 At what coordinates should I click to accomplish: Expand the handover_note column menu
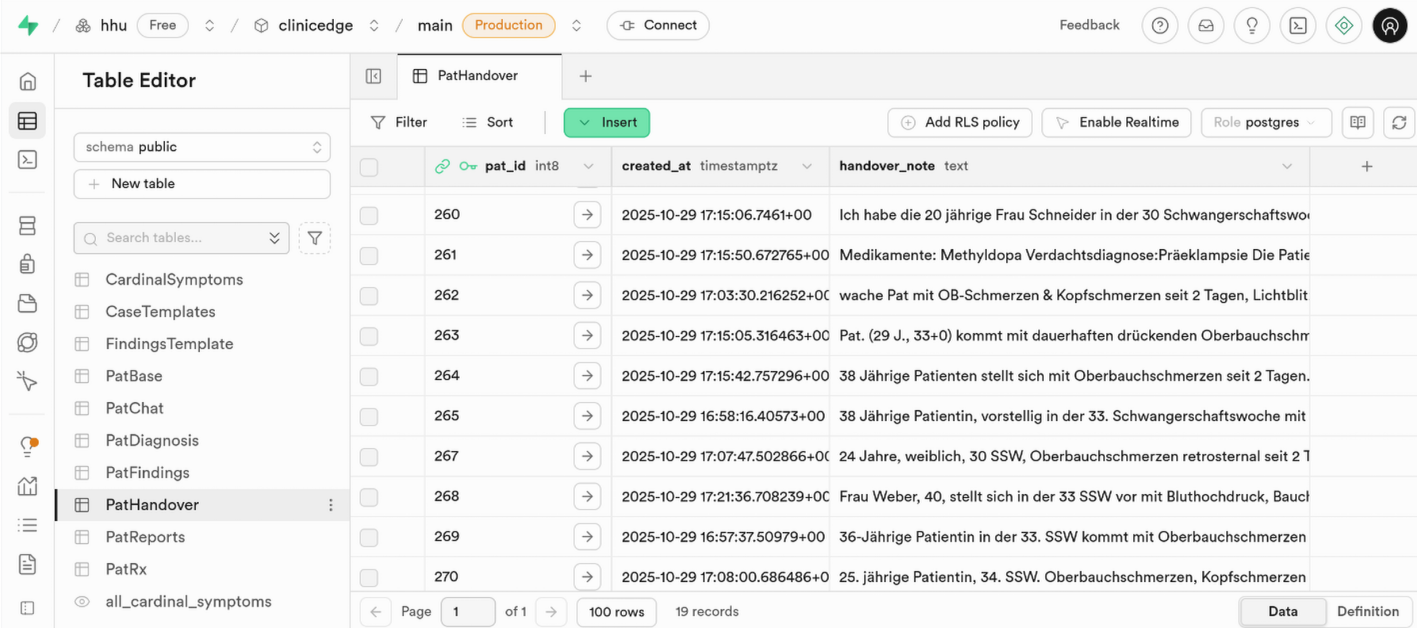coord(1287,167)
